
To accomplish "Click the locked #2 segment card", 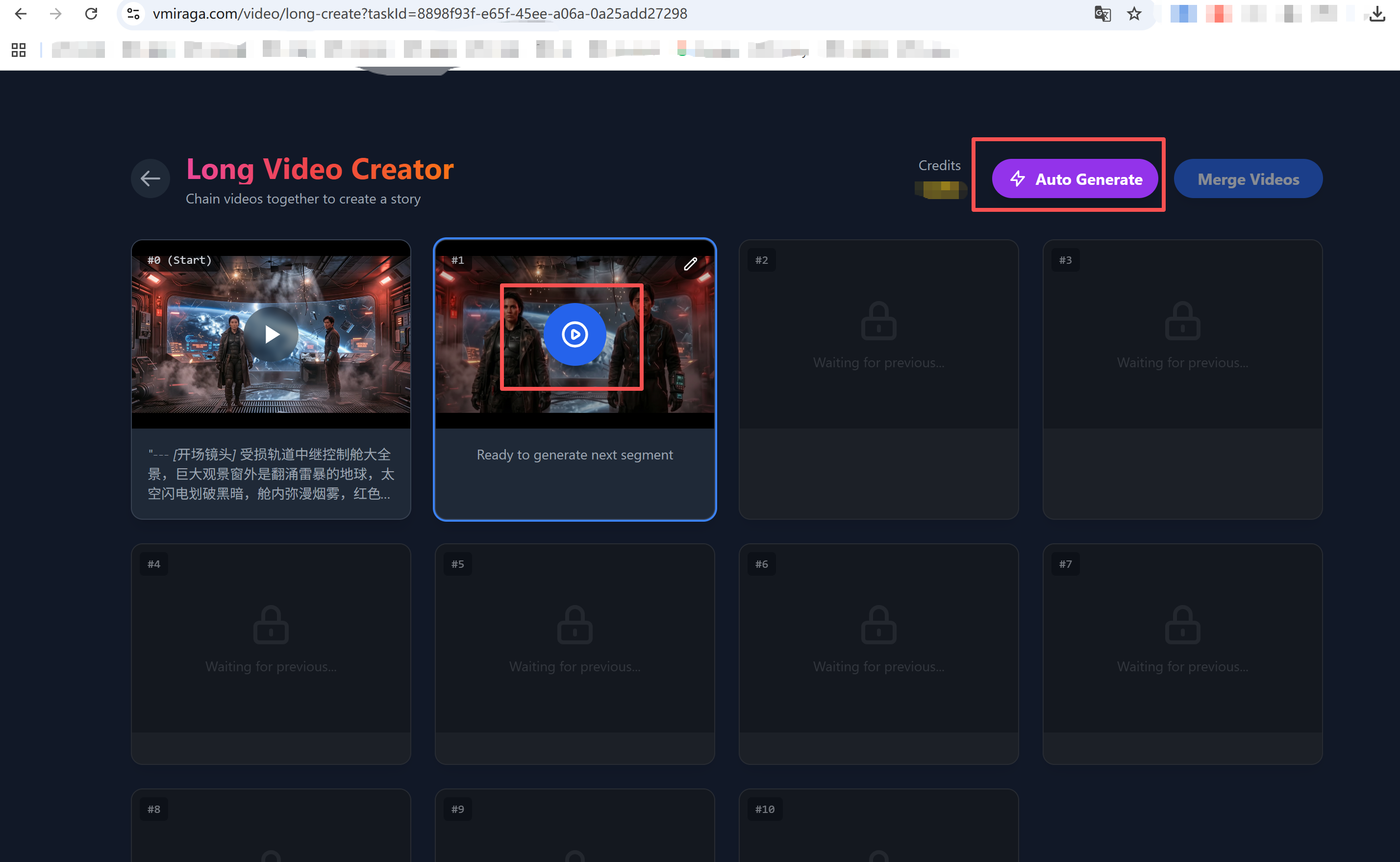I will (x=878, y=379).
